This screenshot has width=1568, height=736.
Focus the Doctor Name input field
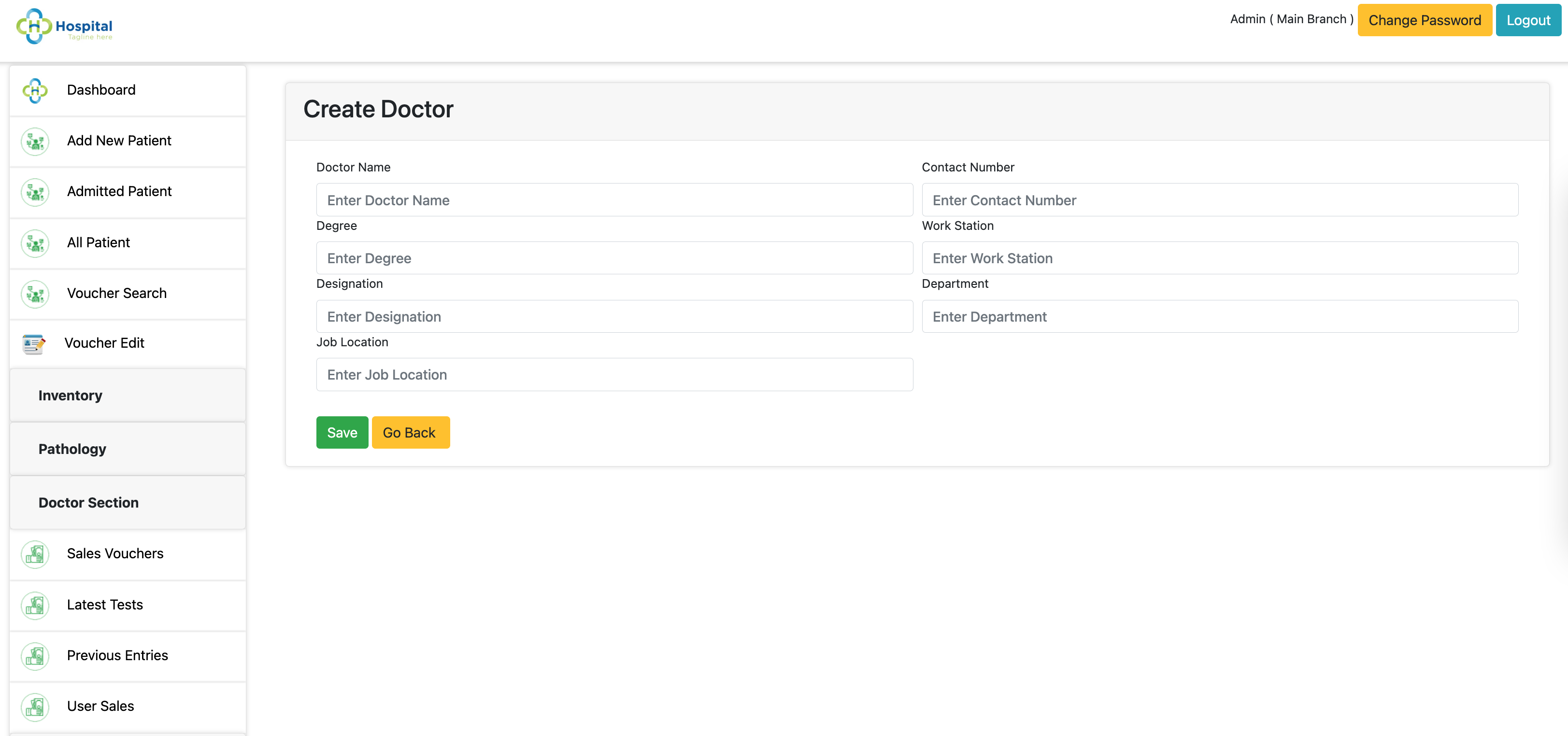coord(614,200)
